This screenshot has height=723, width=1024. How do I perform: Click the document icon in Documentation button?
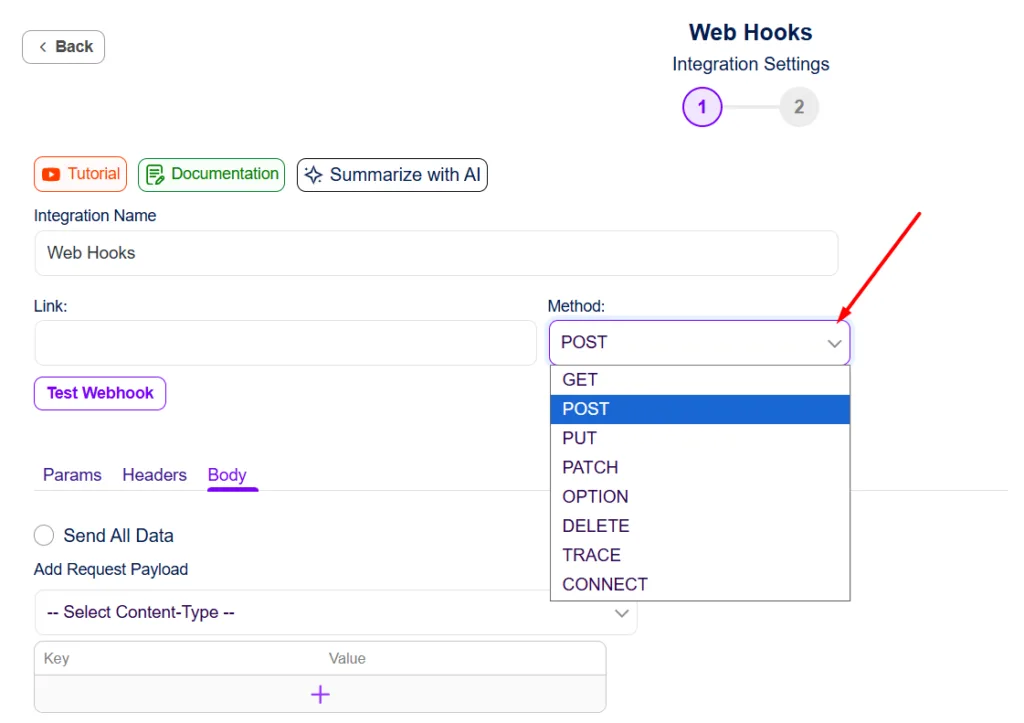click(155, 175)
